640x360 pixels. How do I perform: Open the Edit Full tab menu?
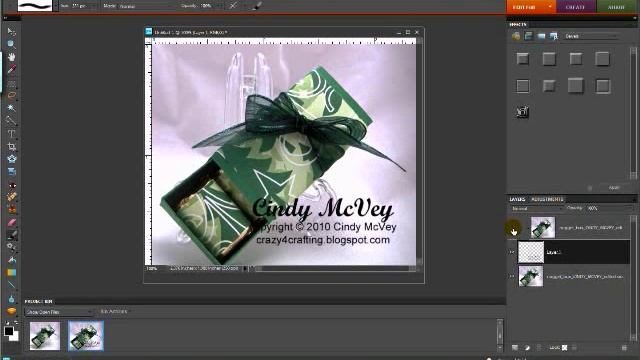click(551, 7)
